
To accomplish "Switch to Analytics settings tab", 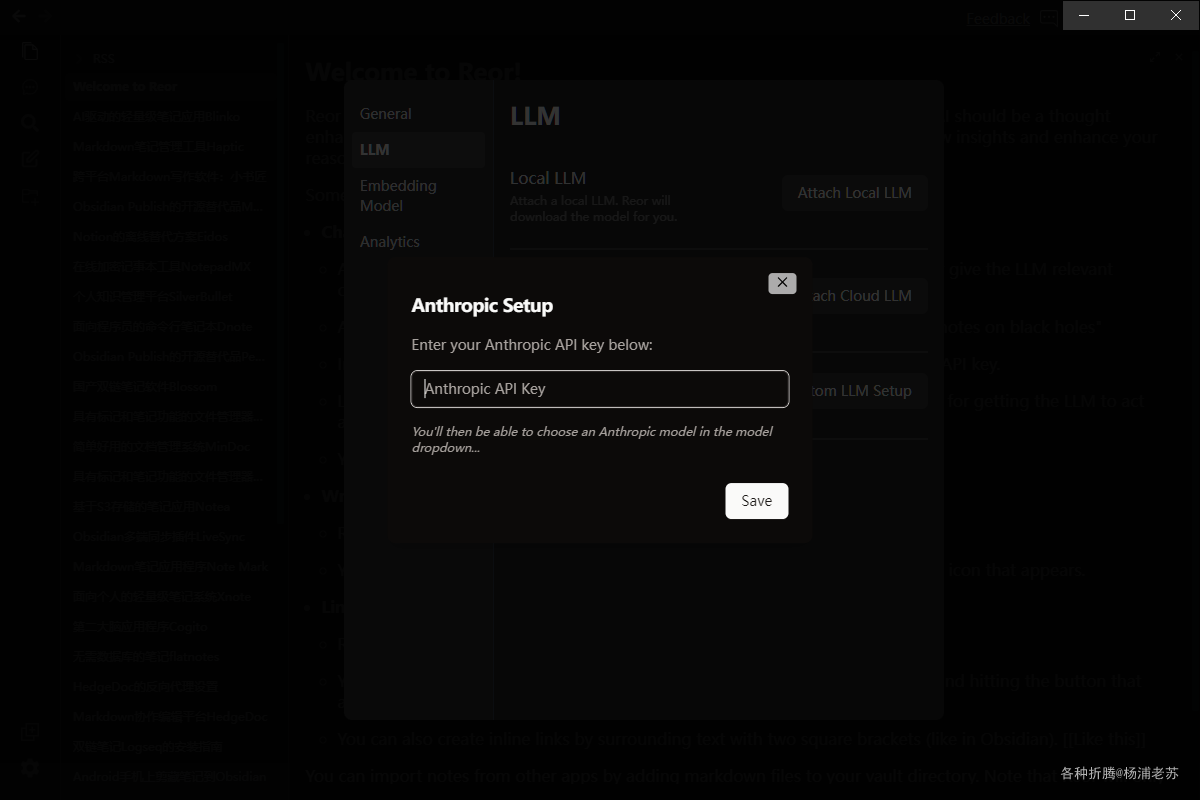I will (x=390, y=242).
